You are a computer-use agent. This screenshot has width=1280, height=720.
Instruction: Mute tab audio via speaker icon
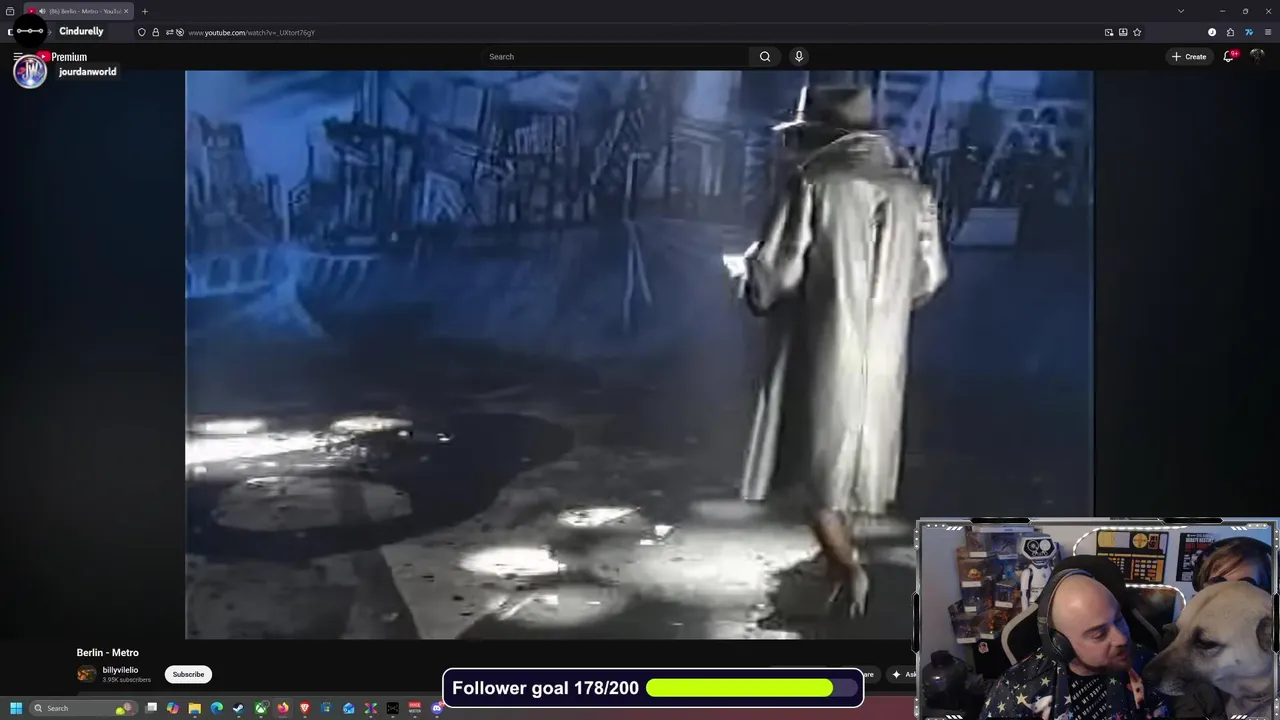click(42, 11)
